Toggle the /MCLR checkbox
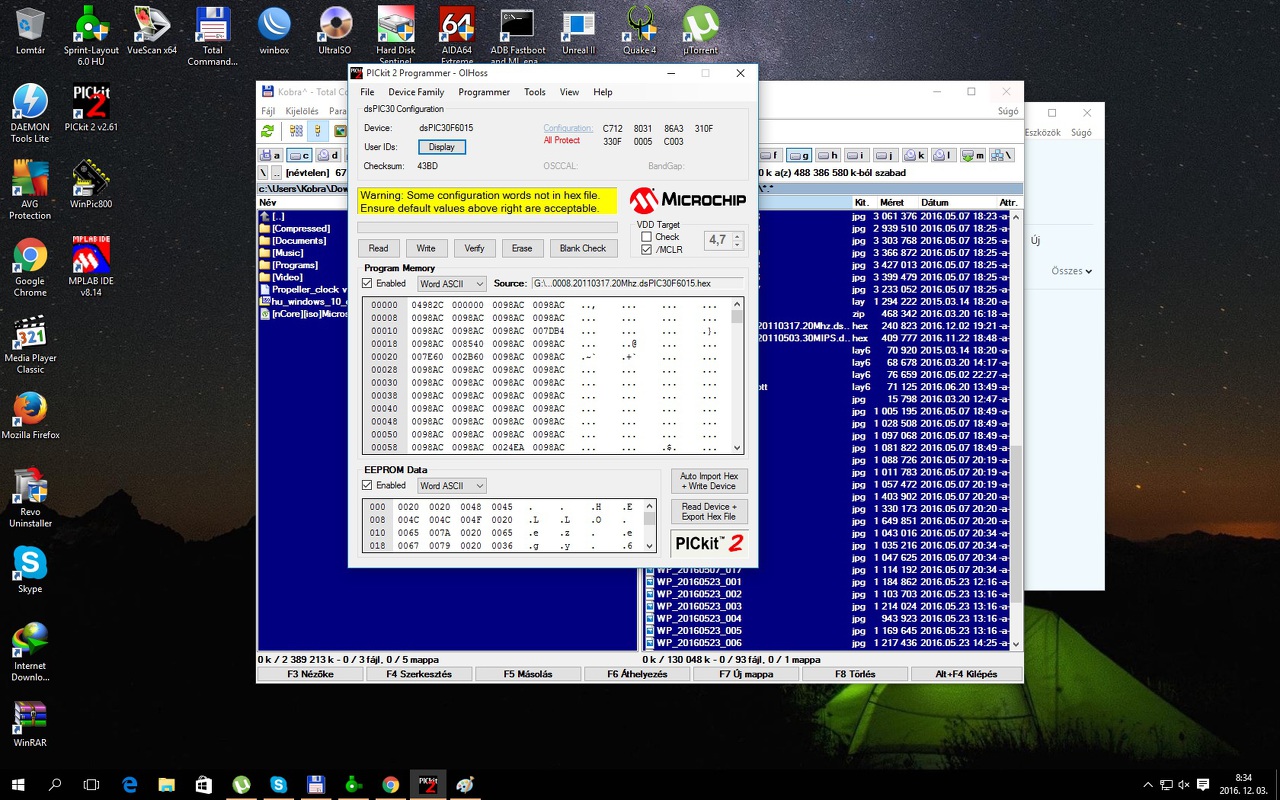Screen dimensions: 1280x800 (646, 250)
